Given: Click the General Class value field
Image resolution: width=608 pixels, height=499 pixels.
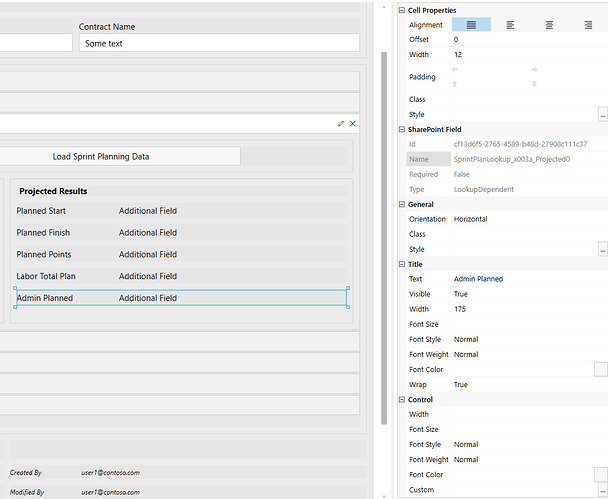Looking at the screenshot, I should (x=529, y=234).
